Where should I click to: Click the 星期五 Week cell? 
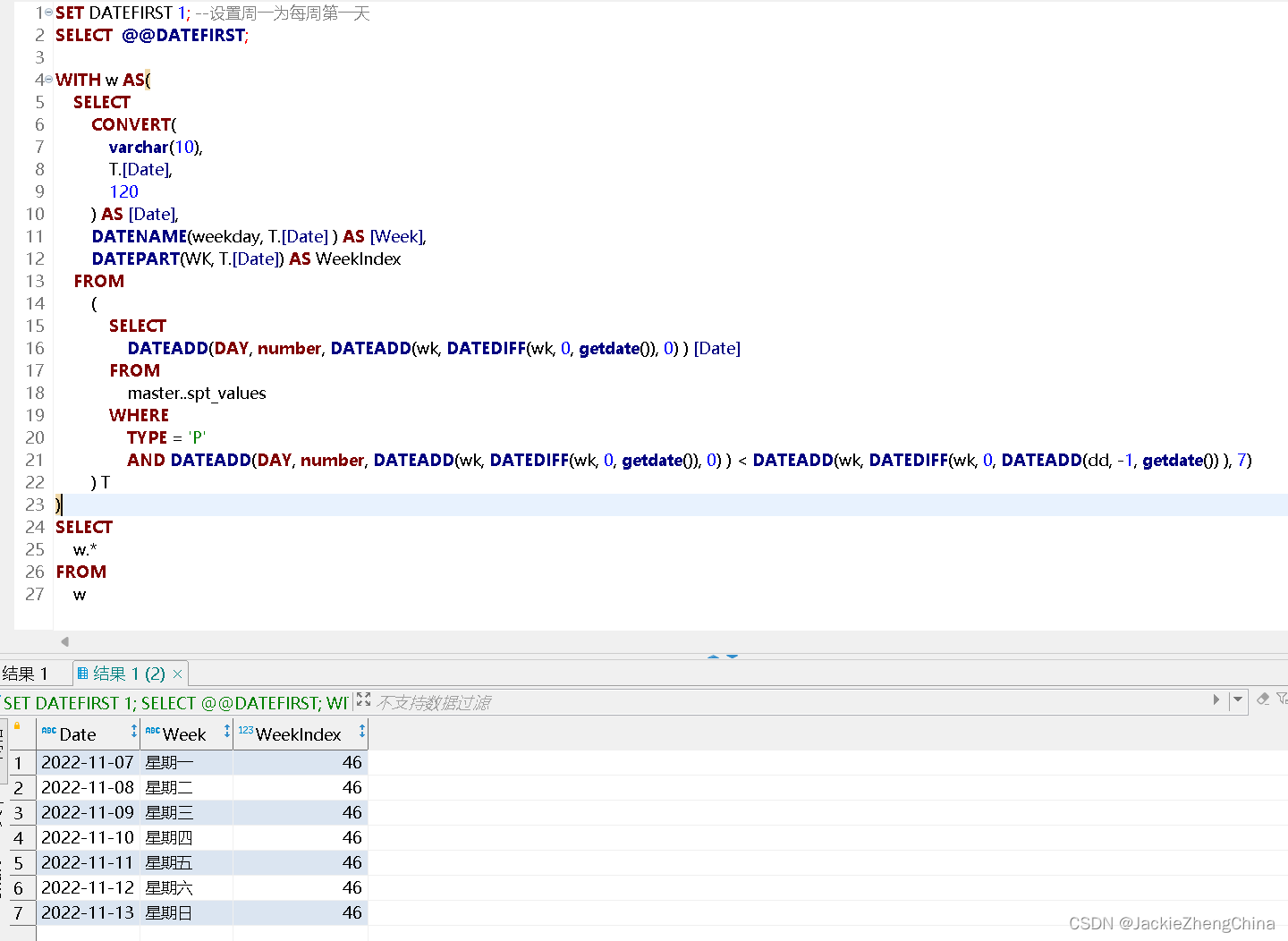click(186, 863)
